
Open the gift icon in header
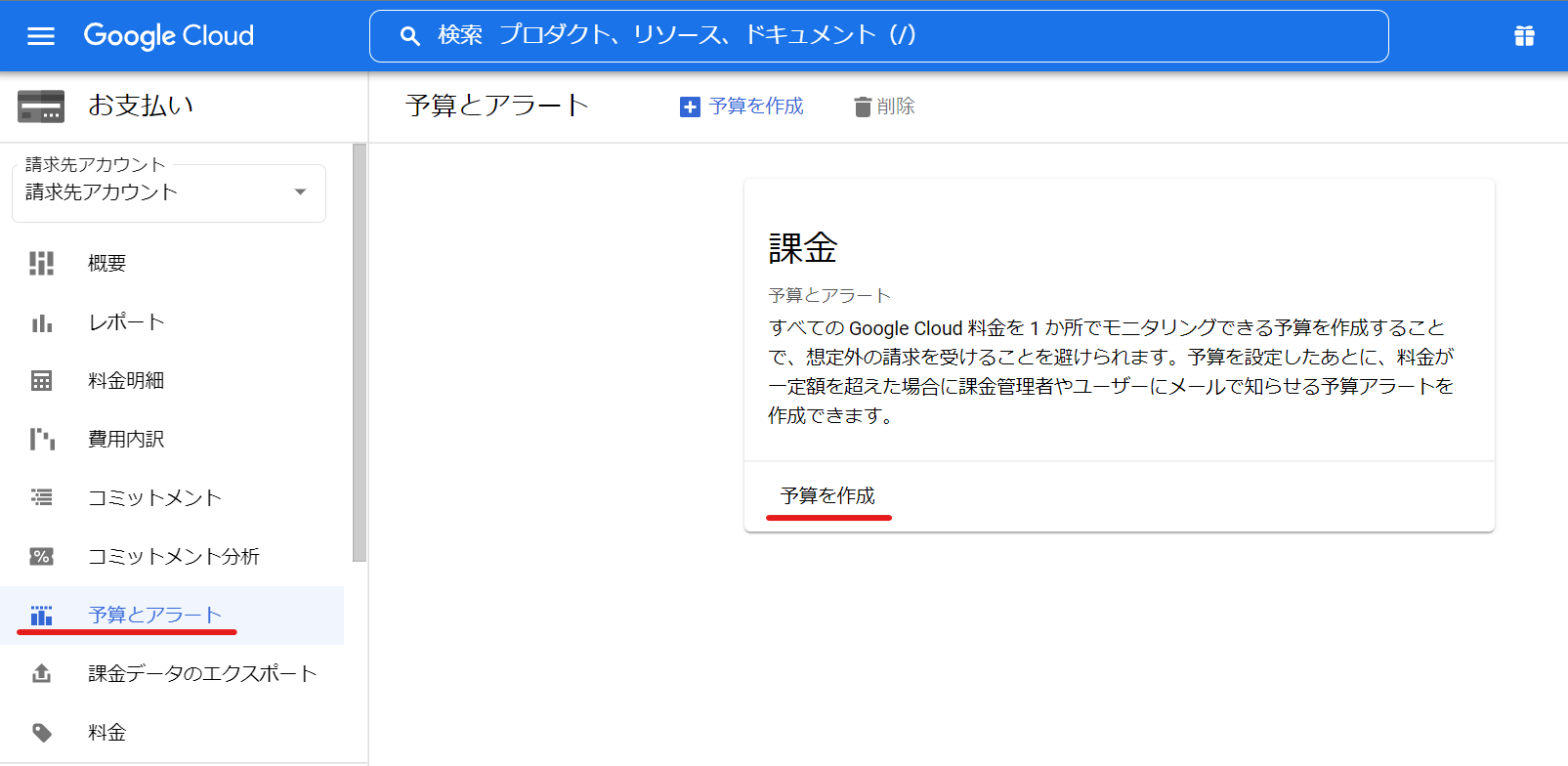(1524, 36)
